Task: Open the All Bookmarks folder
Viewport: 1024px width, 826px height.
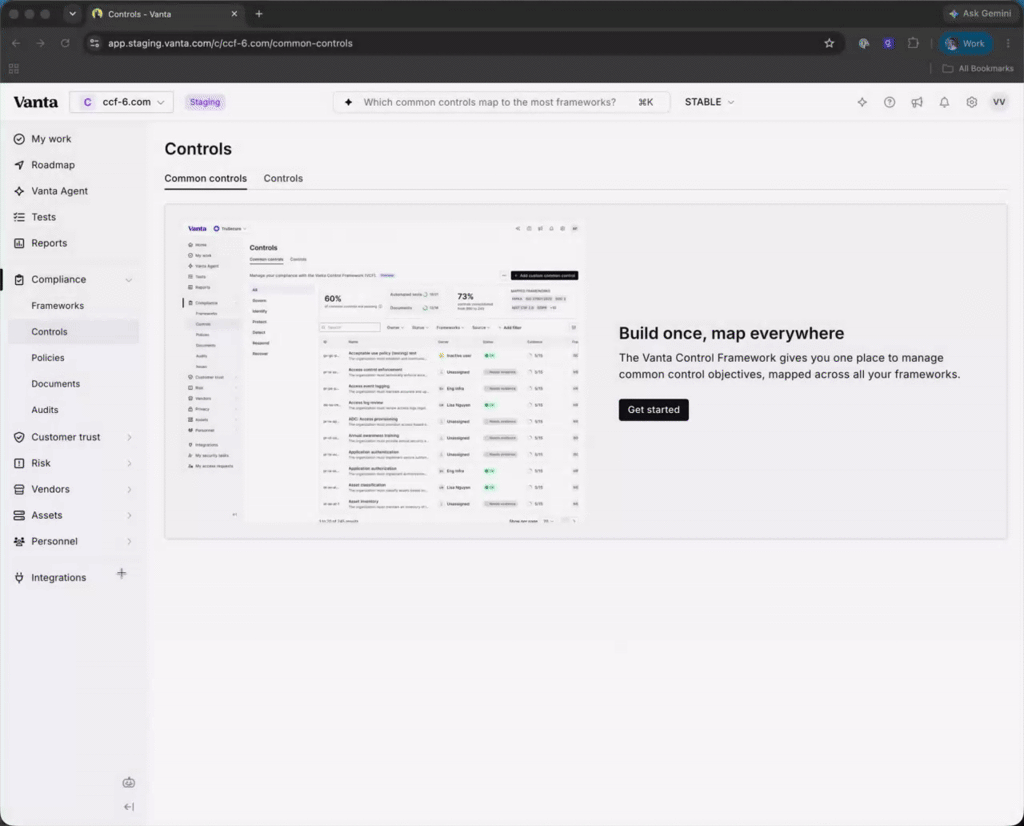Action: coord(978,69)
